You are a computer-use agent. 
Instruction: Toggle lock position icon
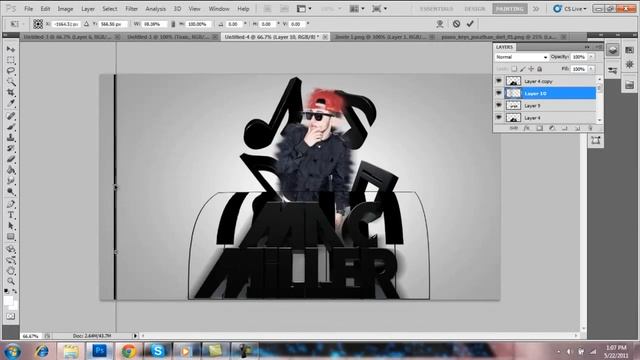point(531,69)
